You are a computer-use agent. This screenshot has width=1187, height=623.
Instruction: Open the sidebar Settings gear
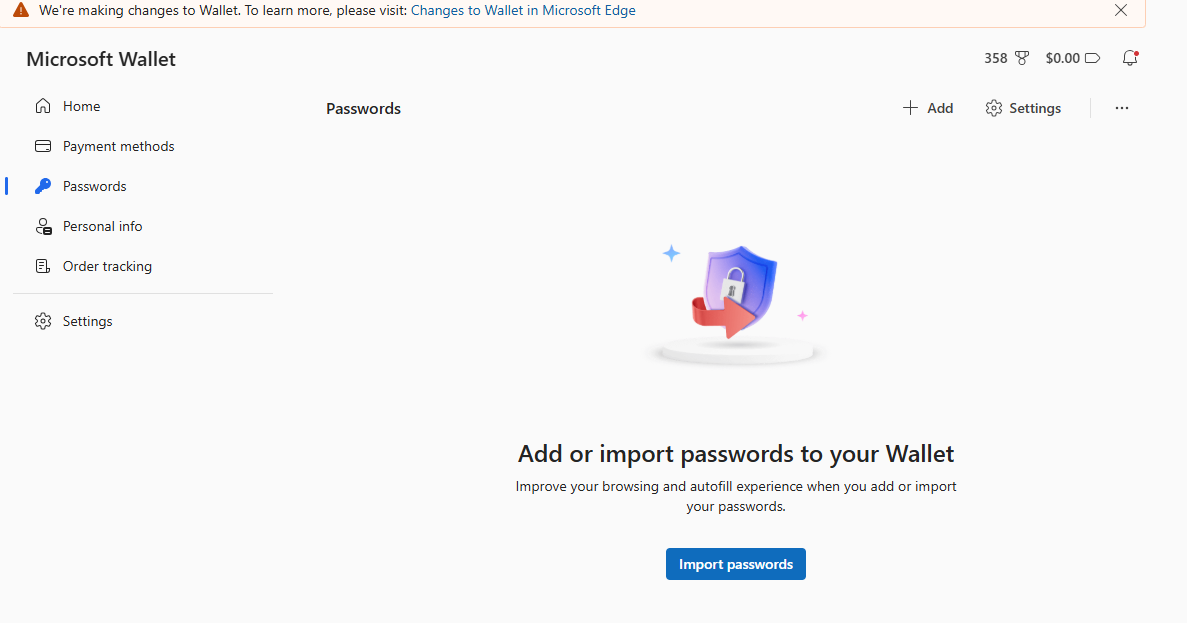pyautogui.click(x=43, y=320)
